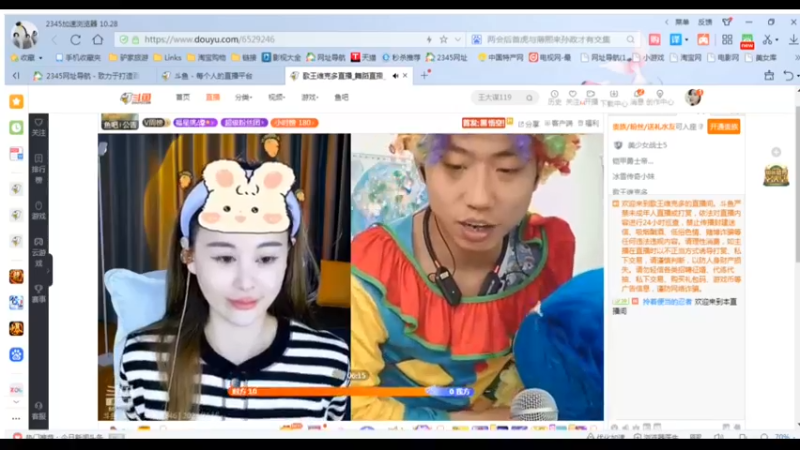
Task: Expand the screenshot tool dropdown arrow
Action: [x=777, y=40]
